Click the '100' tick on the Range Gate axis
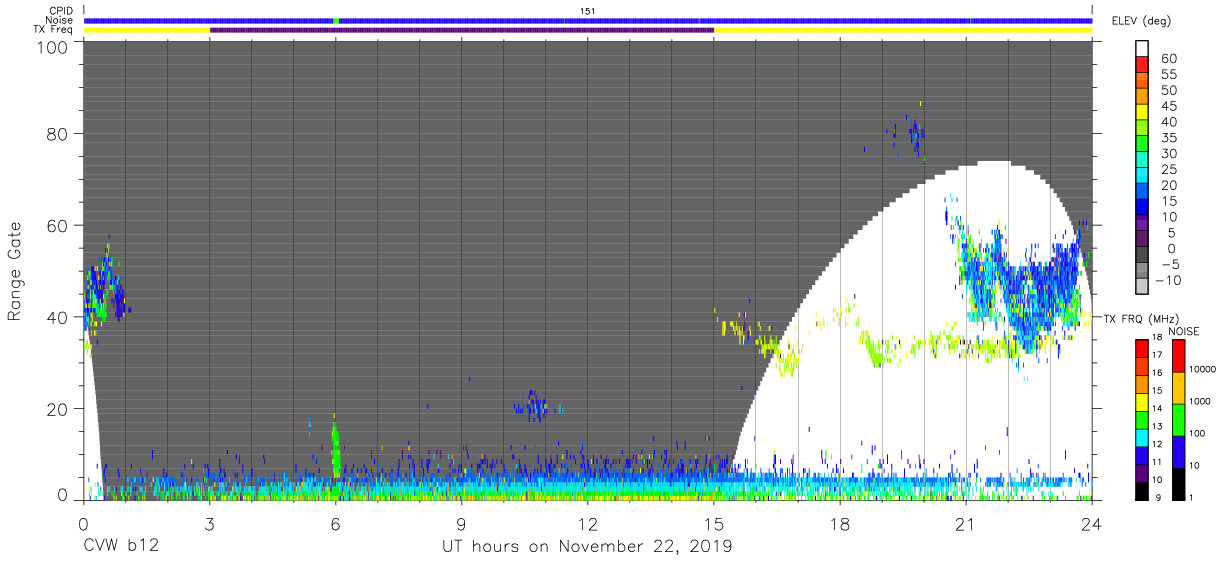 pos(54,47)
